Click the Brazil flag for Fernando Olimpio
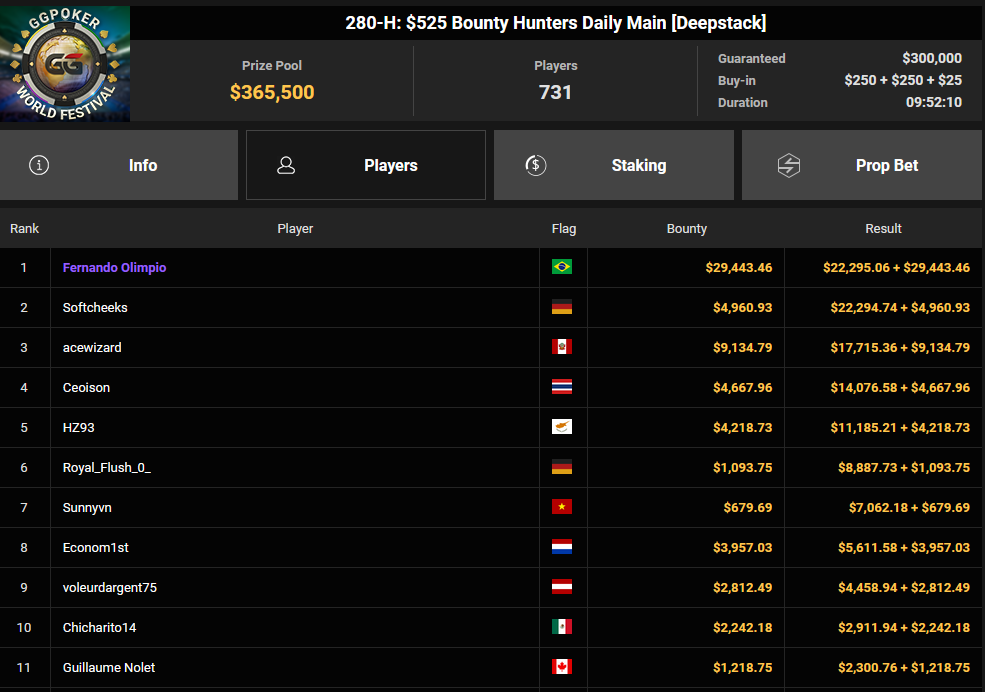 (x=562, y=267)
